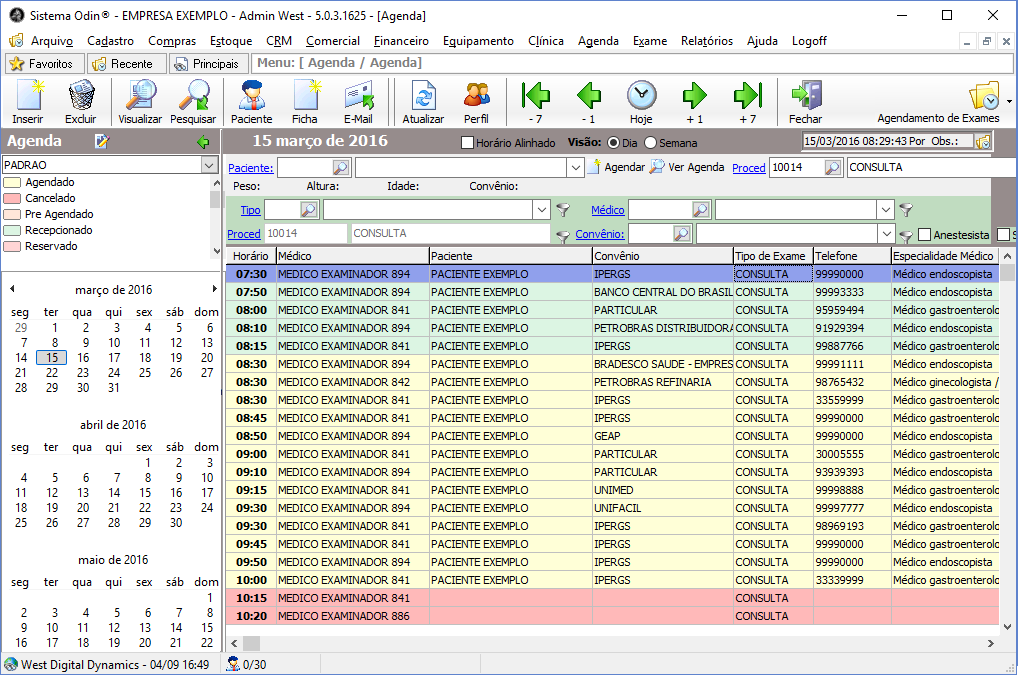1018x675 pixels.
Task: Go back one day with -1 arrow
Action: 588,95
